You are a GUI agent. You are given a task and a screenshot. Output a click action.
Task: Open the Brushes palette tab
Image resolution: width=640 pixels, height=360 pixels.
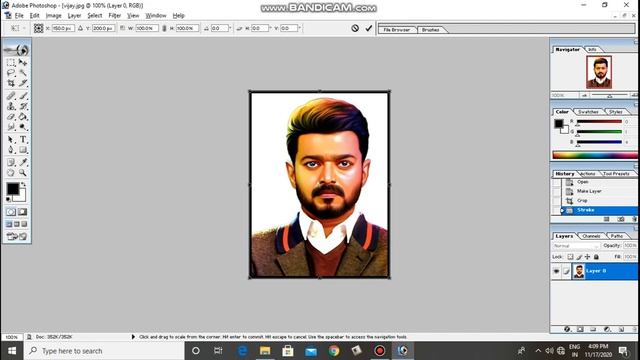point(431,30)
